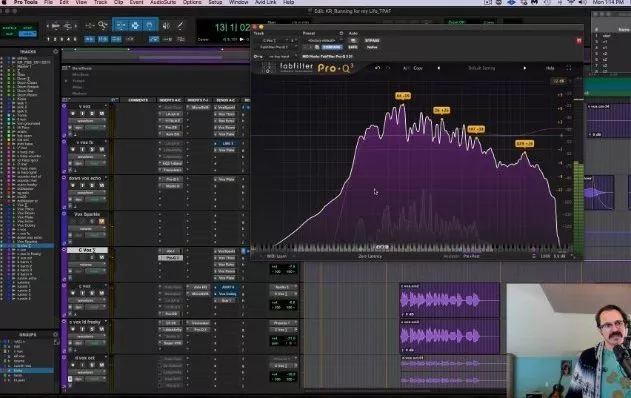Image resolution: width=631 pixels, height=398 pixels.
Task: Open waveform view selector on 'c vox' track
Action: click(86, 300)
